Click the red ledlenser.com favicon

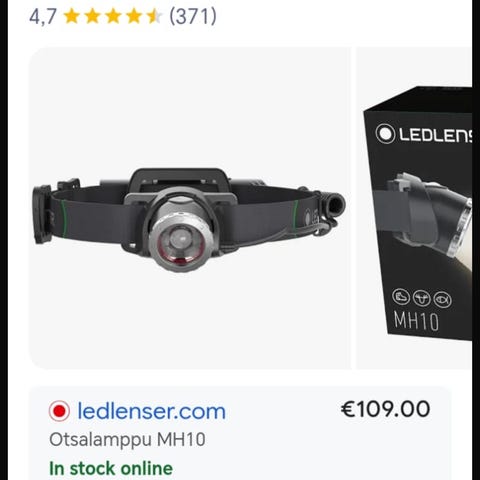pos(59,411)
